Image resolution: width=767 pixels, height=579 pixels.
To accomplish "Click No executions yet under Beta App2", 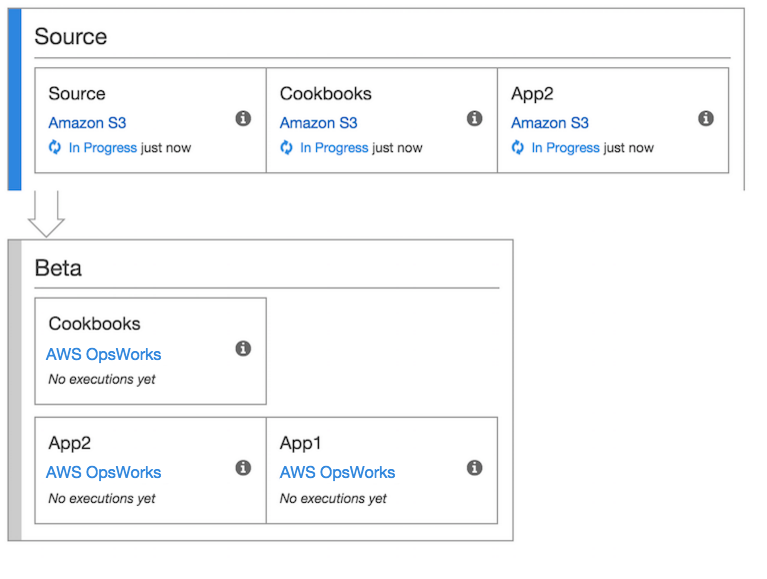I will coord(102,498).
